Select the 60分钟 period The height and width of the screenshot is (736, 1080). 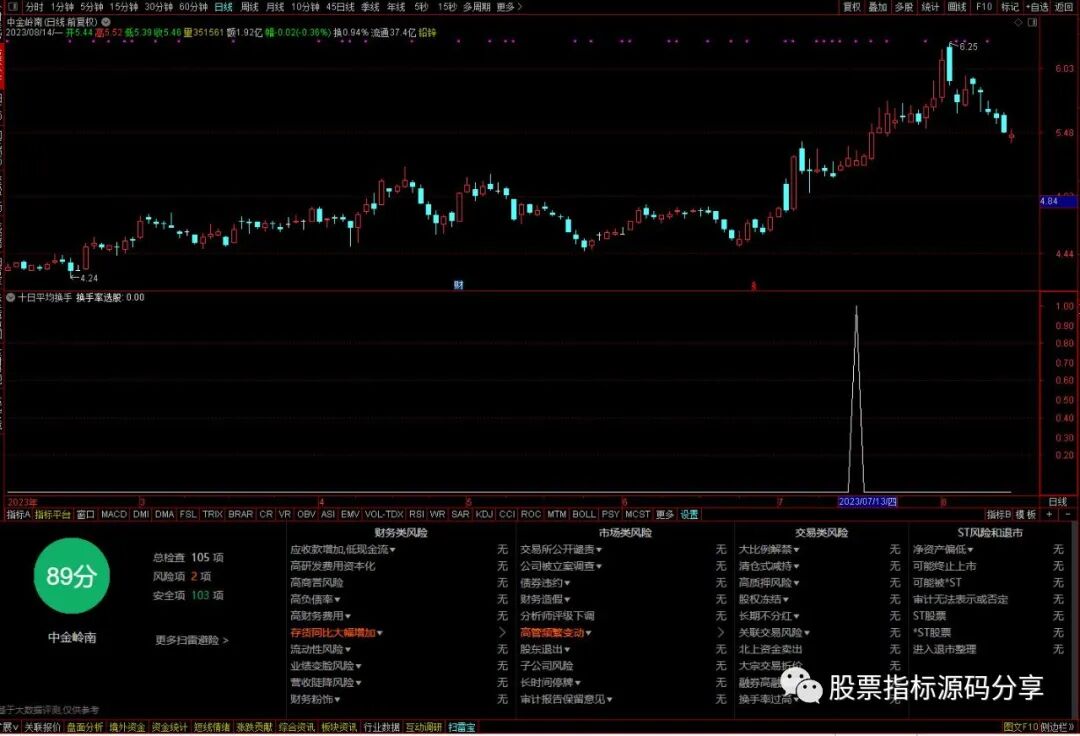point(193,7)
